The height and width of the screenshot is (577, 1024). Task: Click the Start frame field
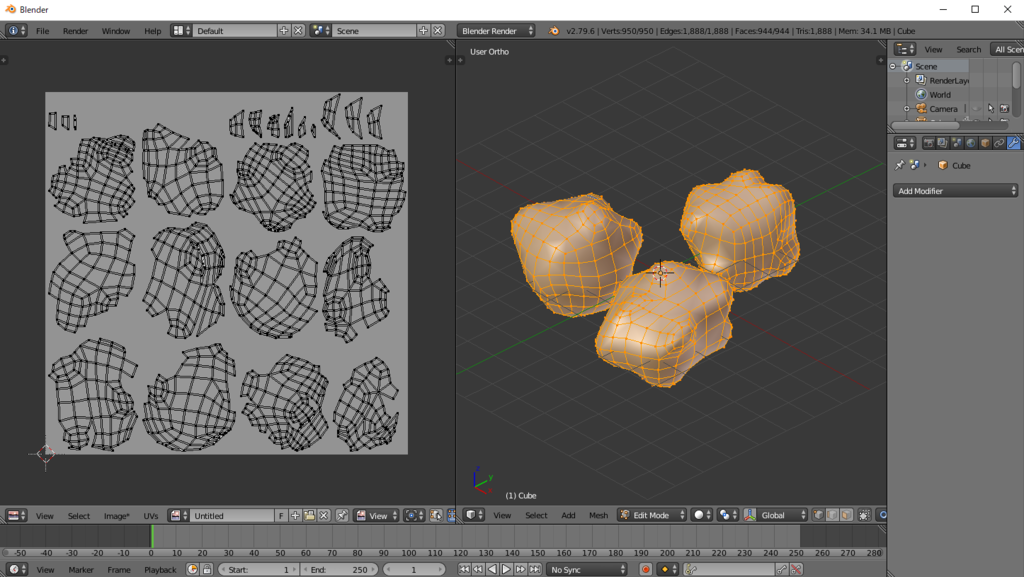coord(257,570)
